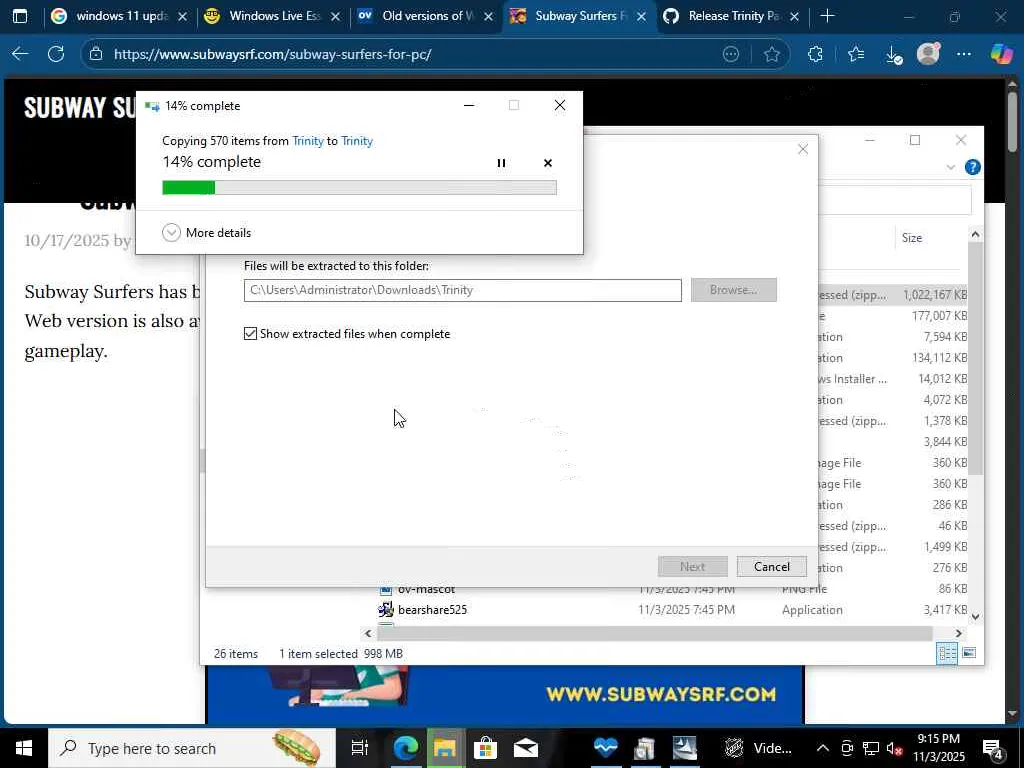This screenshot has width=1024, height=768.
Task: Open Microsoft Edge from taskbar
Action: (405, 748)
